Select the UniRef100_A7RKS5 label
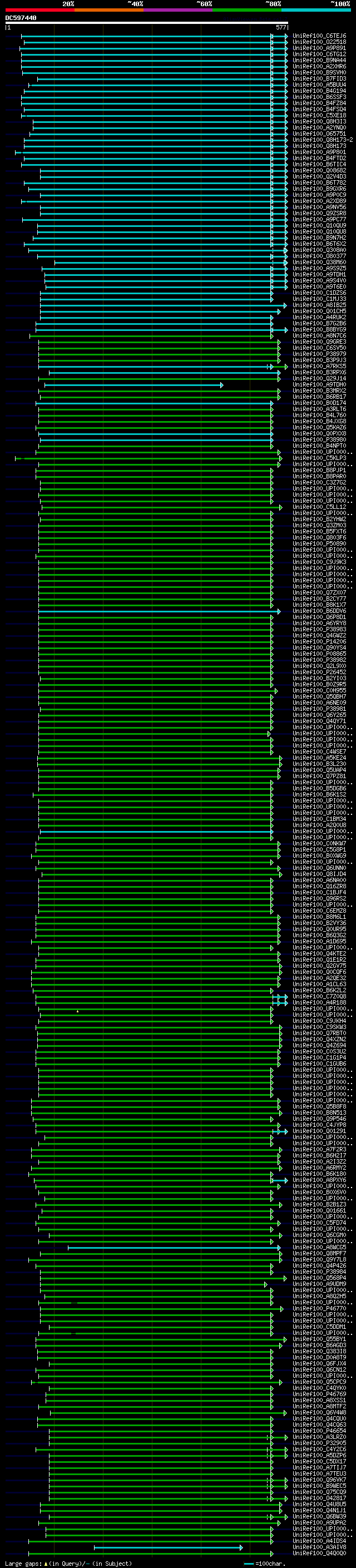 point(319,367)
